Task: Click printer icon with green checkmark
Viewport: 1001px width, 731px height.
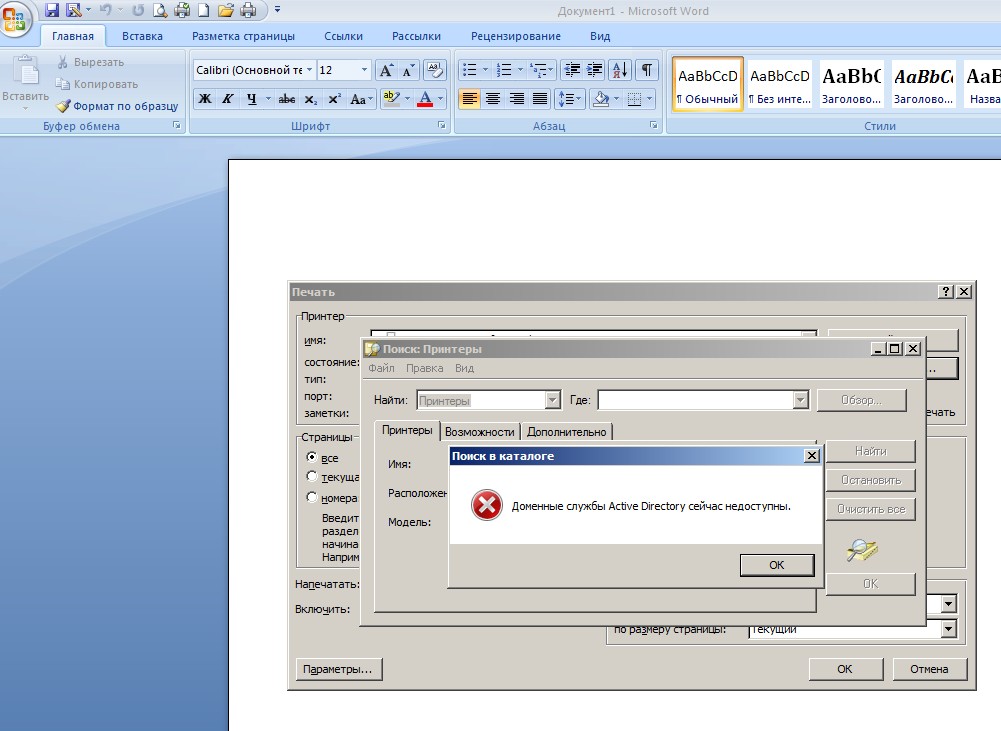Action: (x=182, y=10)
